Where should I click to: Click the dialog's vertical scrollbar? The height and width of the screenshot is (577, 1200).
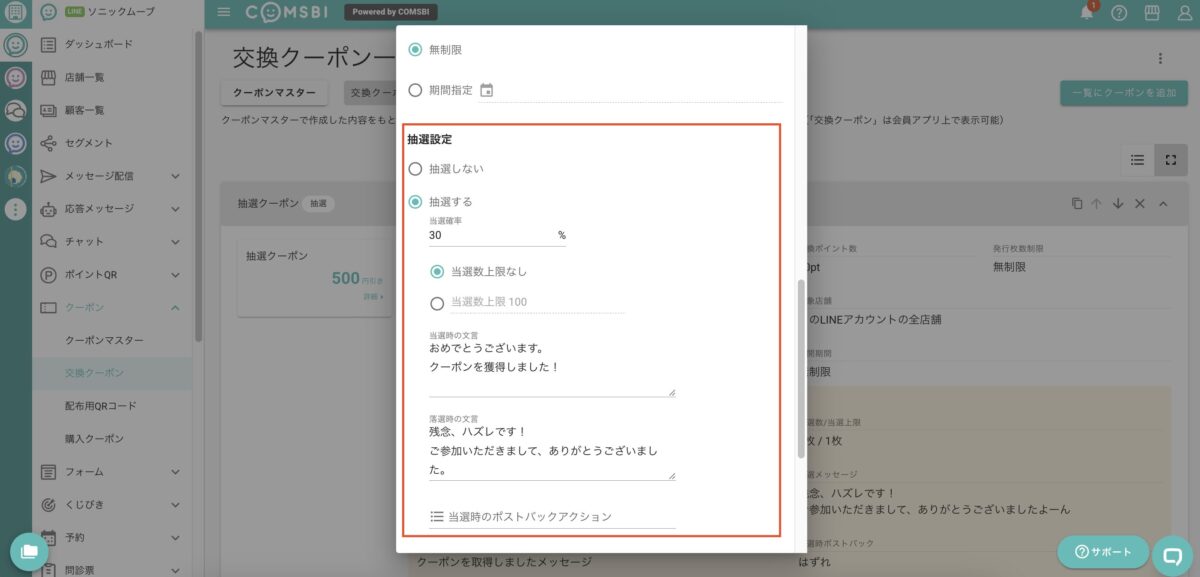[801, 370]
